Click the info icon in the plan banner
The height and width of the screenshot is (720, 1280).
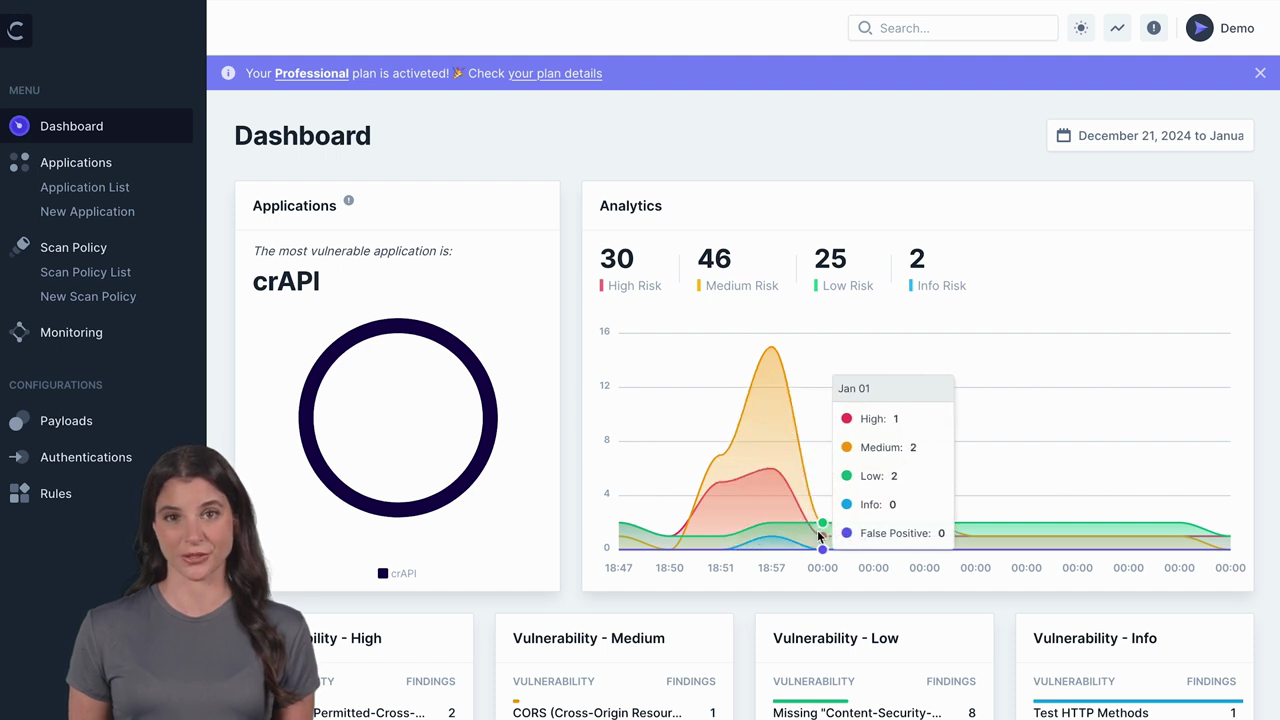pyautogui.click(x=228, y=73)
